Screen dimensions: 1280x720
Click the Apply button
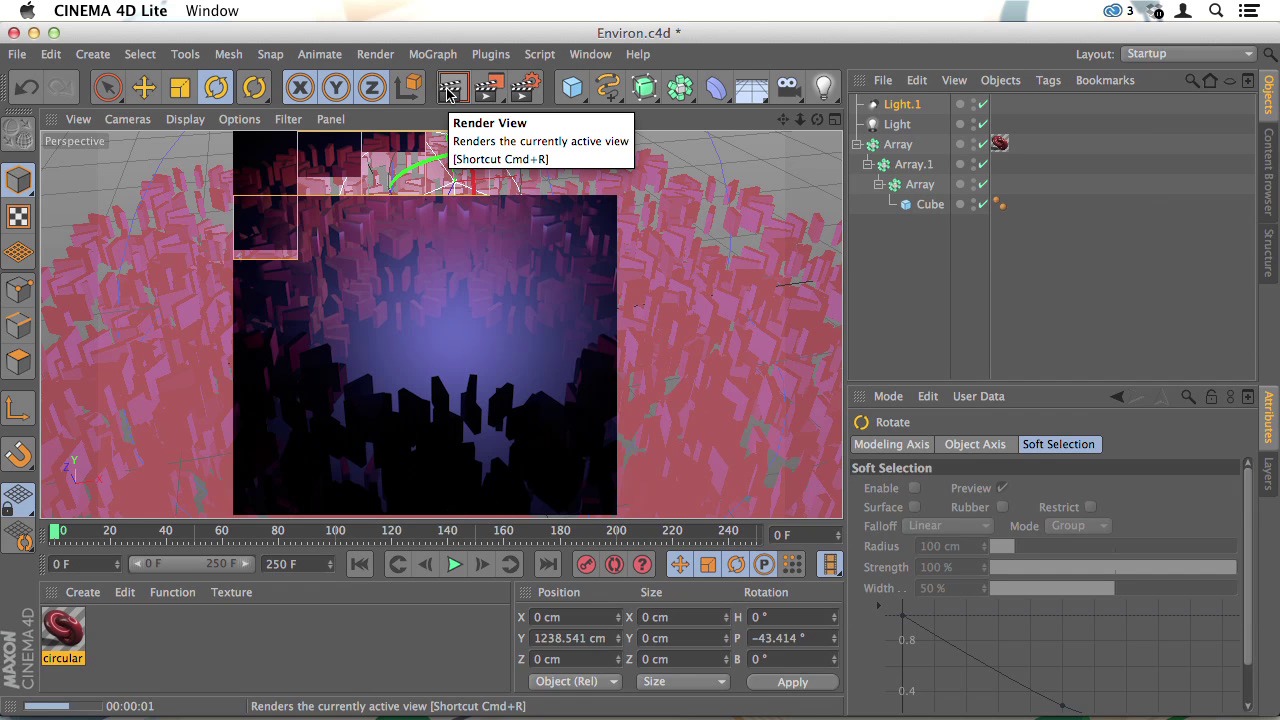pos(792,682)
